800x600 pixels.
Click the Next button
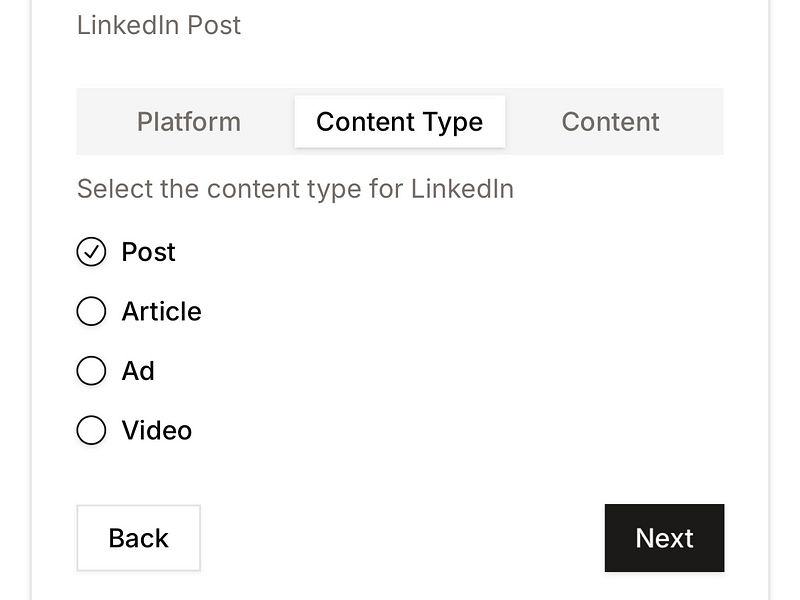click(664, 538)
